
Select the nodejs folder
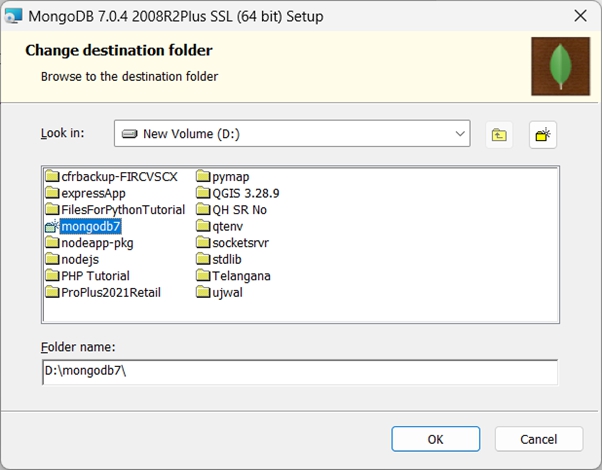81,259
